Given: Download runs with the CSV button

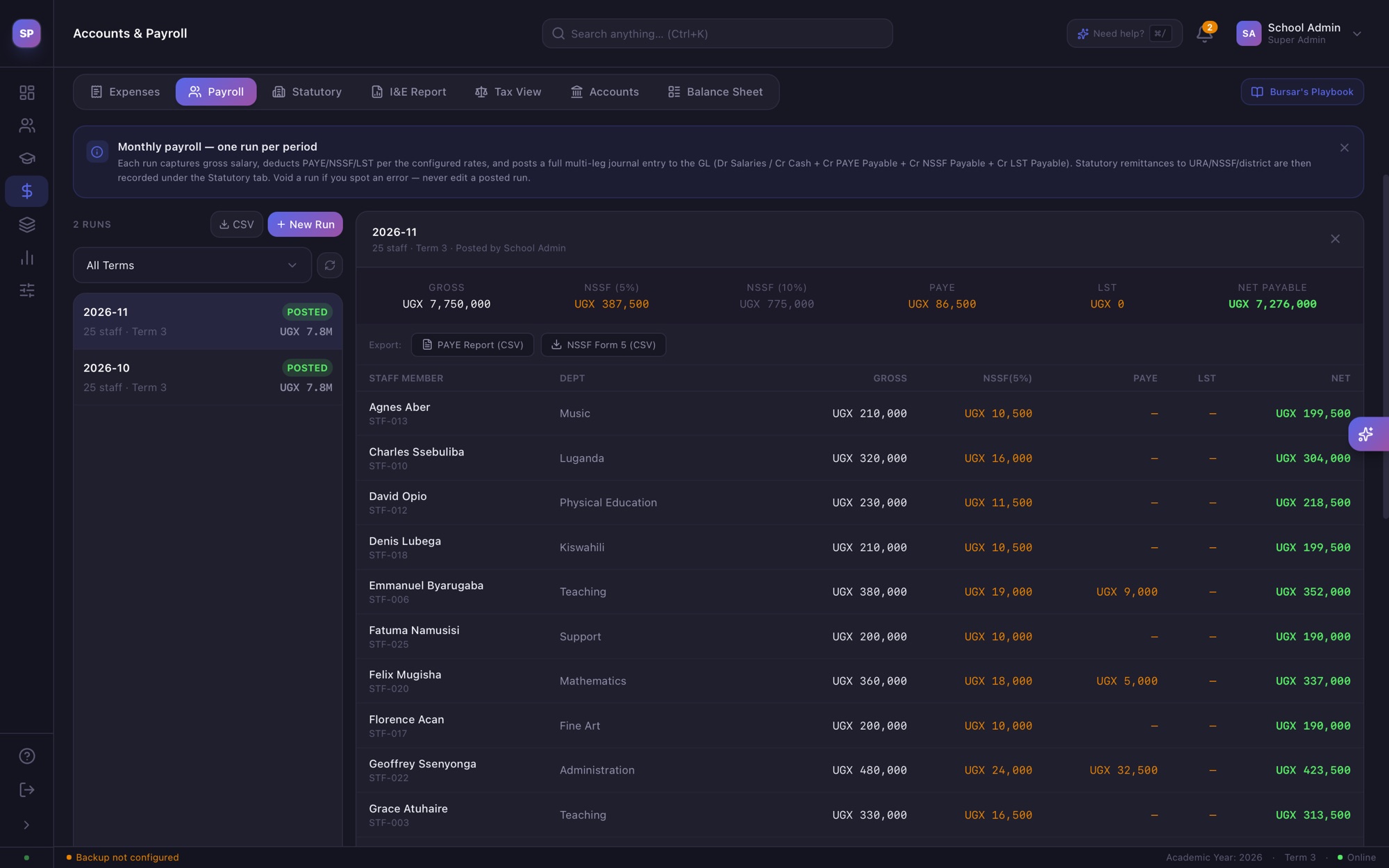Looking at the screenshot, I should point(237,224).
